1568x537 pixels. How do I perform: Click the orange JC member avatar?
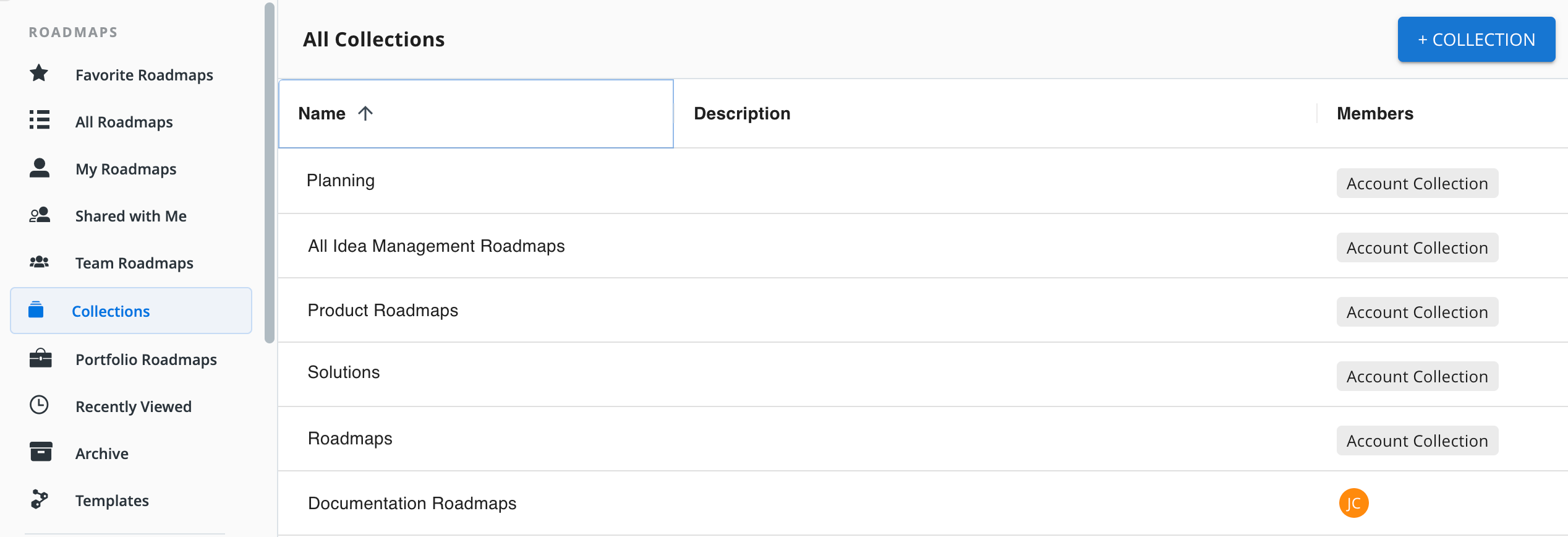pyautogui.click(x=1353, y=503)
